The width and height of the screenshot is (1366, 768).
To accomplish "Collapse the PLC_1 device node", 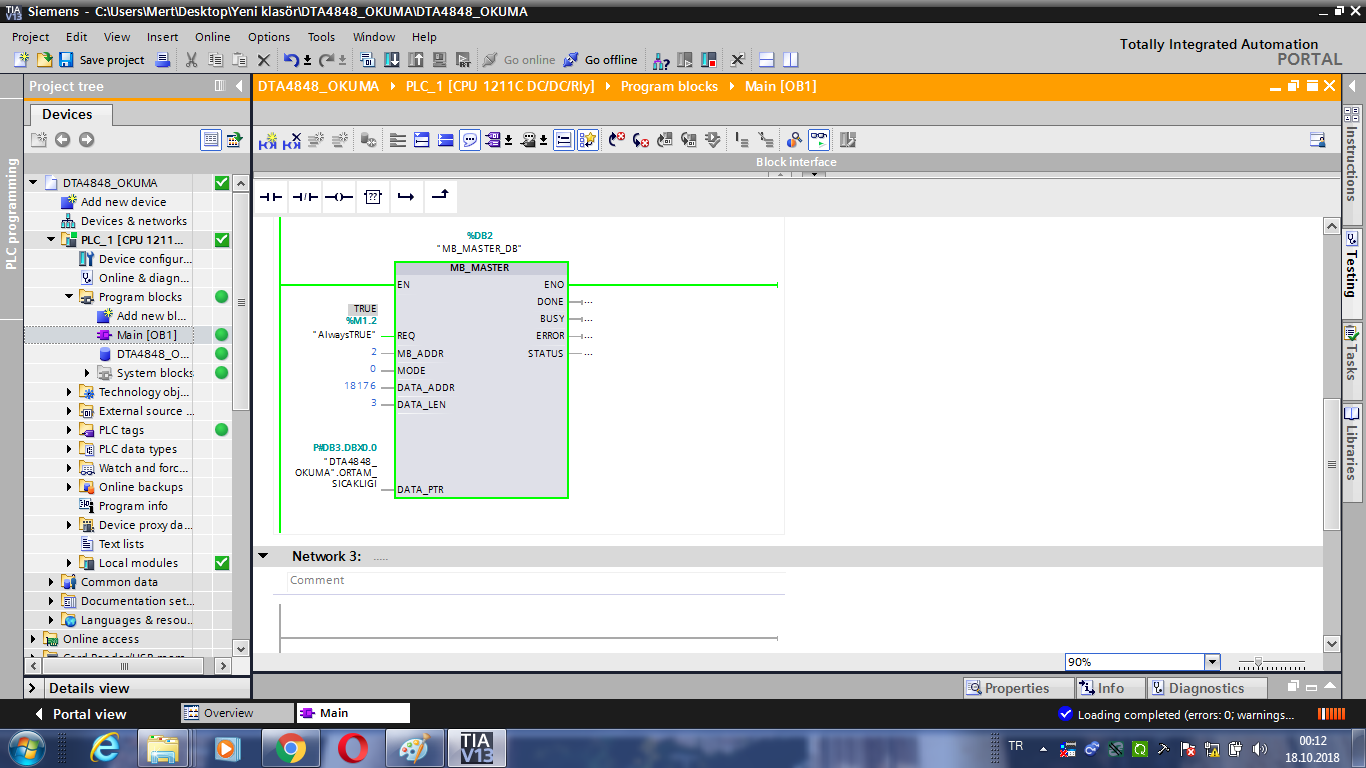I will 51,240.
